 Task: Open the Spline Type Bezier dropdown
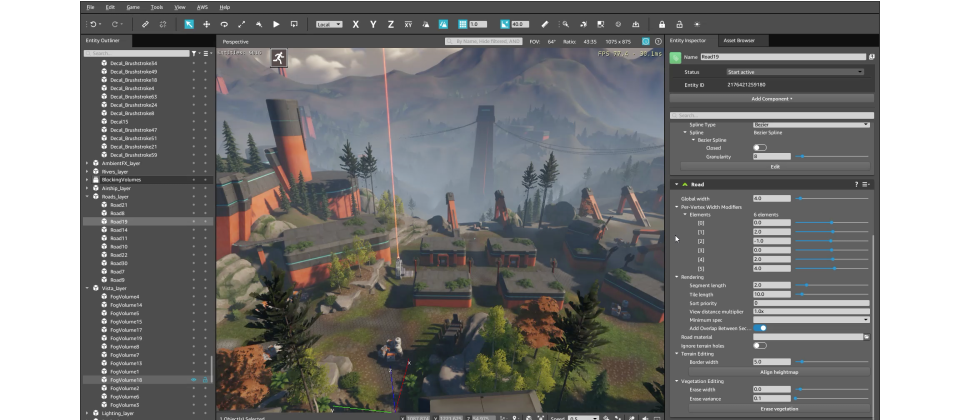coord(811,124)
